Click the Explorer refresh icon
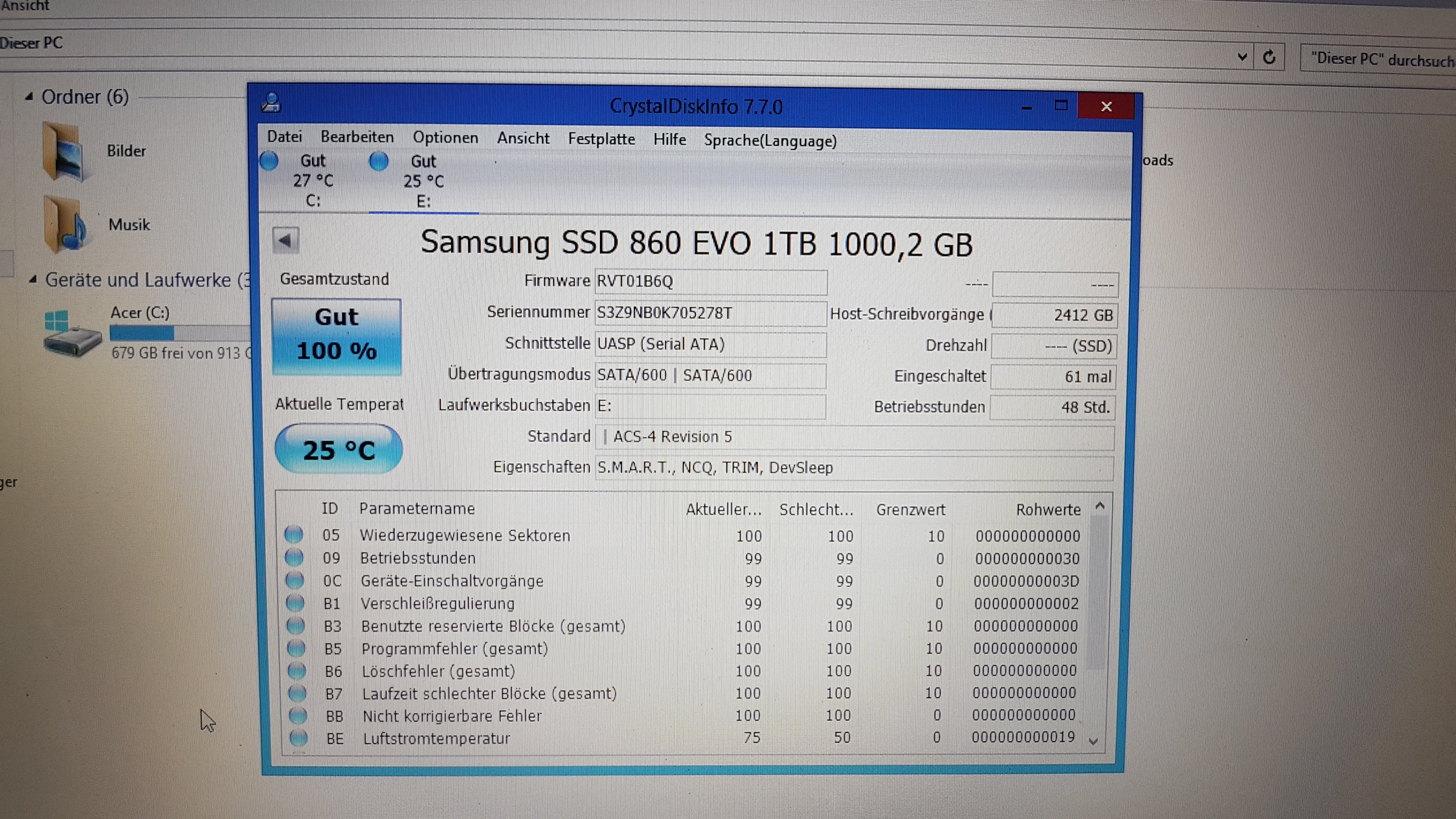The height and width of the screenshot is (819, 1456). pos(1269,57)
